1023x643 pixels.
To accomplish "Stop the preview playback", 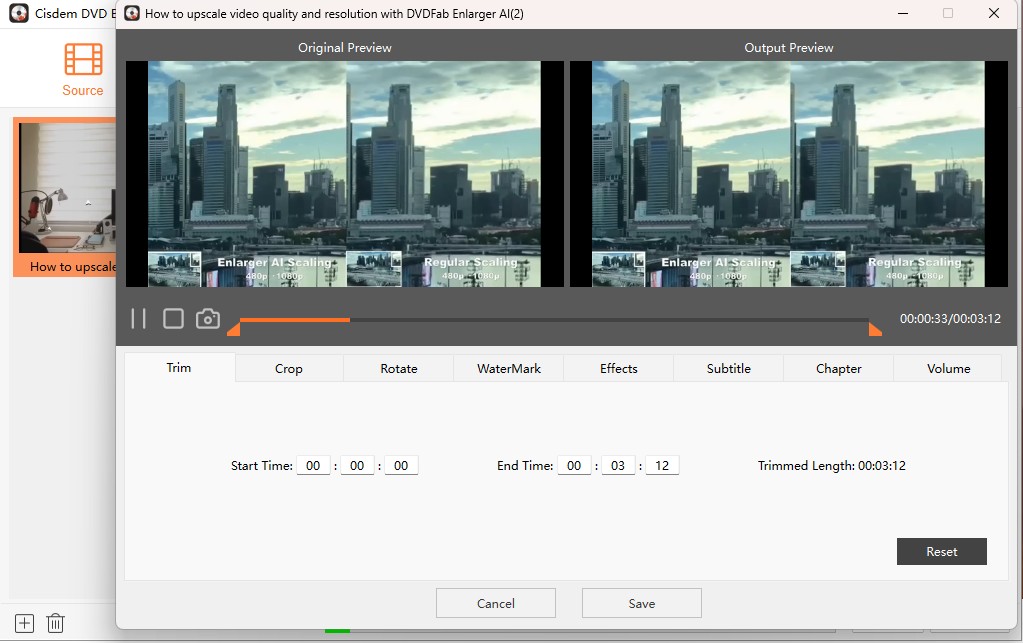I will [172, 318].
